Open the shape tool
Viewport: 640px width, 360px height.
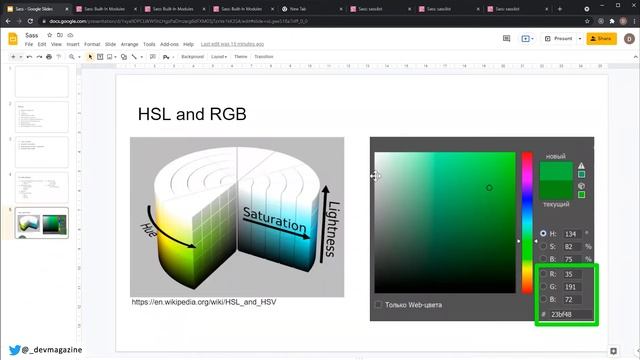coord(124,57)
